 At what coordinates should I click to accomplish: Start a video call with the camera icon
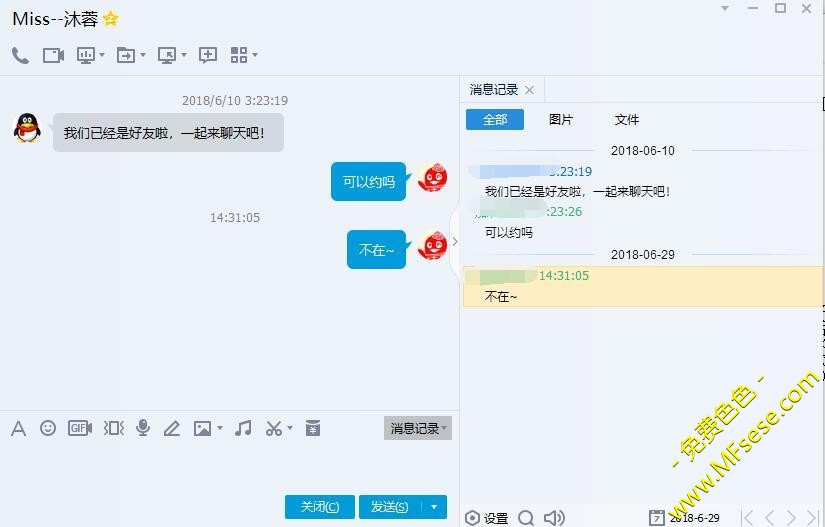[x=53, y=55]
